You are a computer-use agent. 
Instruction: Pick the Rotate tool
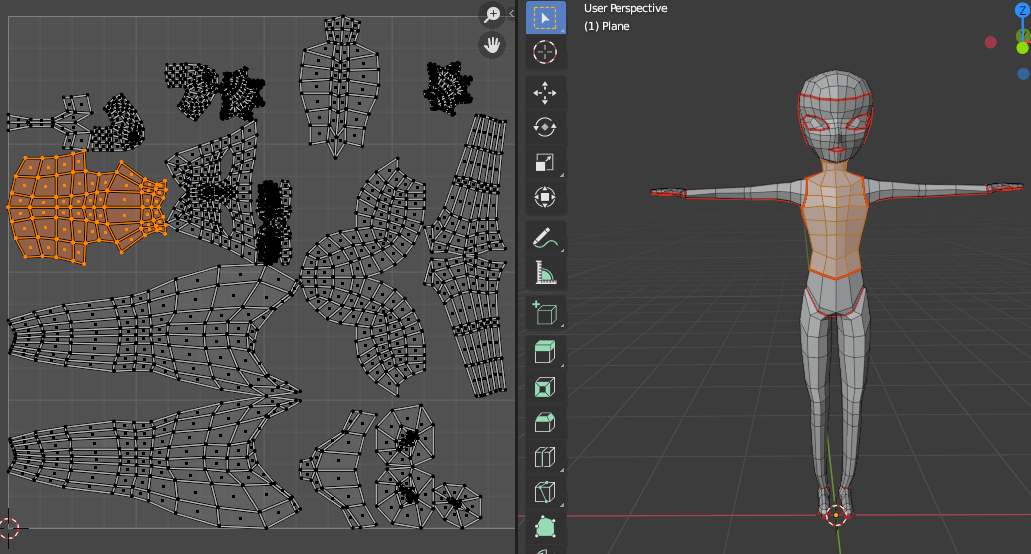(545, 127)
